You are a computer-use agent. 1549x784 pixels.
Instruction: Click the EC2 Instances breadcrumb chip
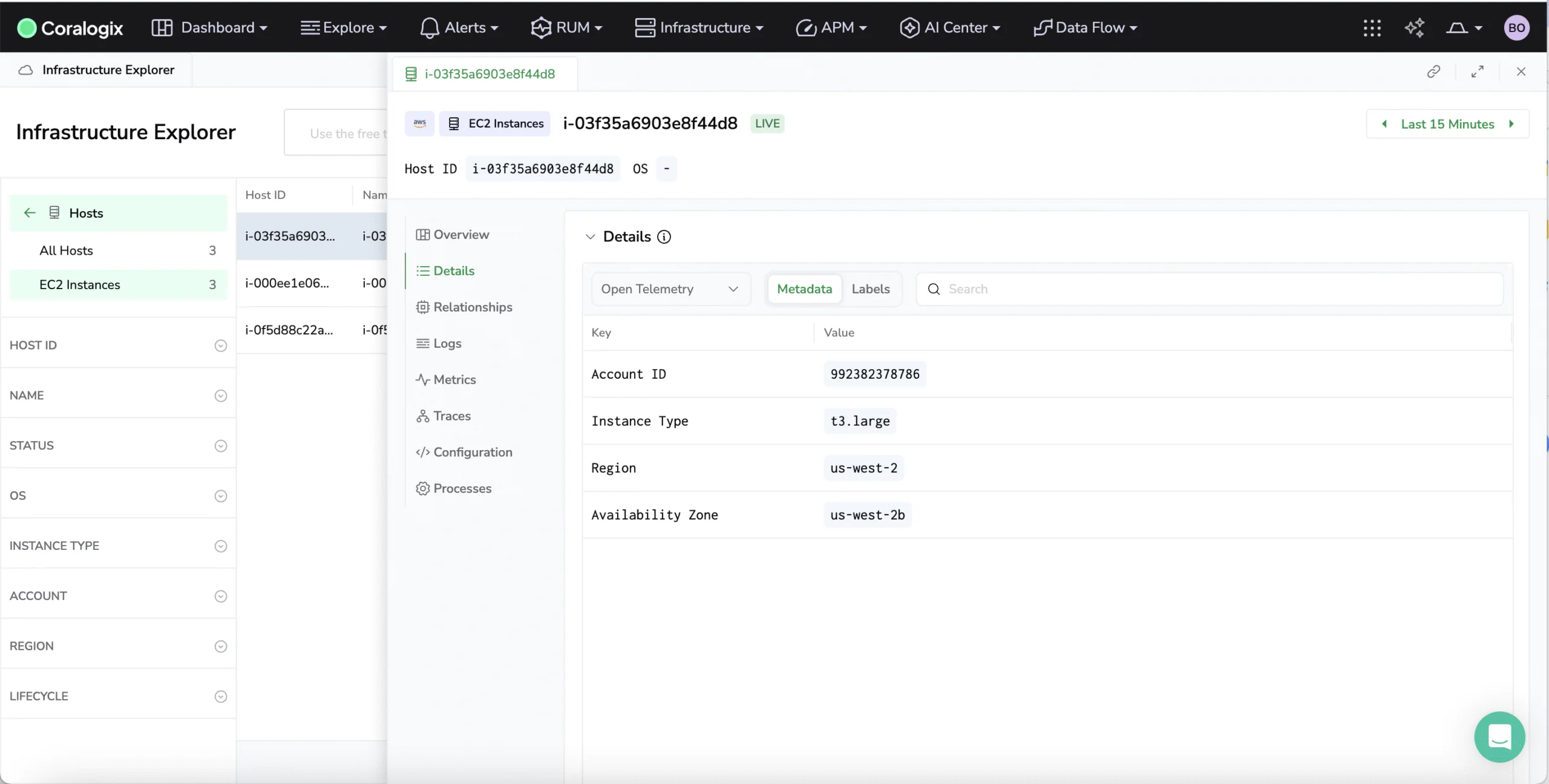pos(495,123)
